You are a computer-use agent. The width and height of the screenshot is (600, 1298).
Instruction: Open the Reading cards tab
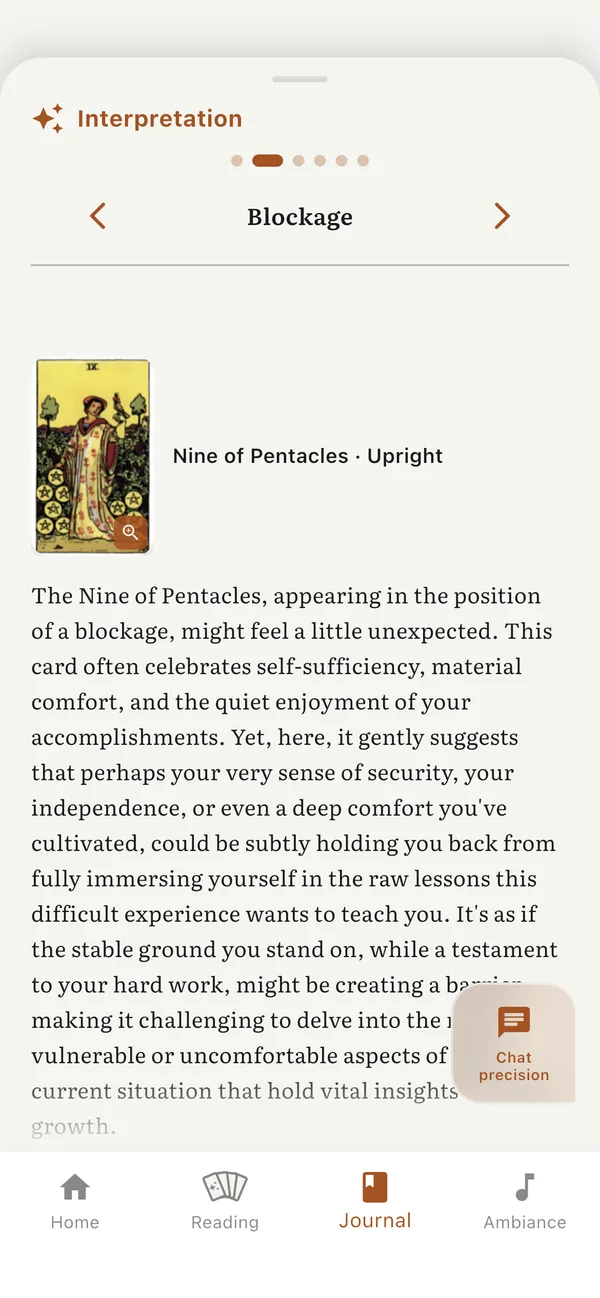pos(225,1200)
